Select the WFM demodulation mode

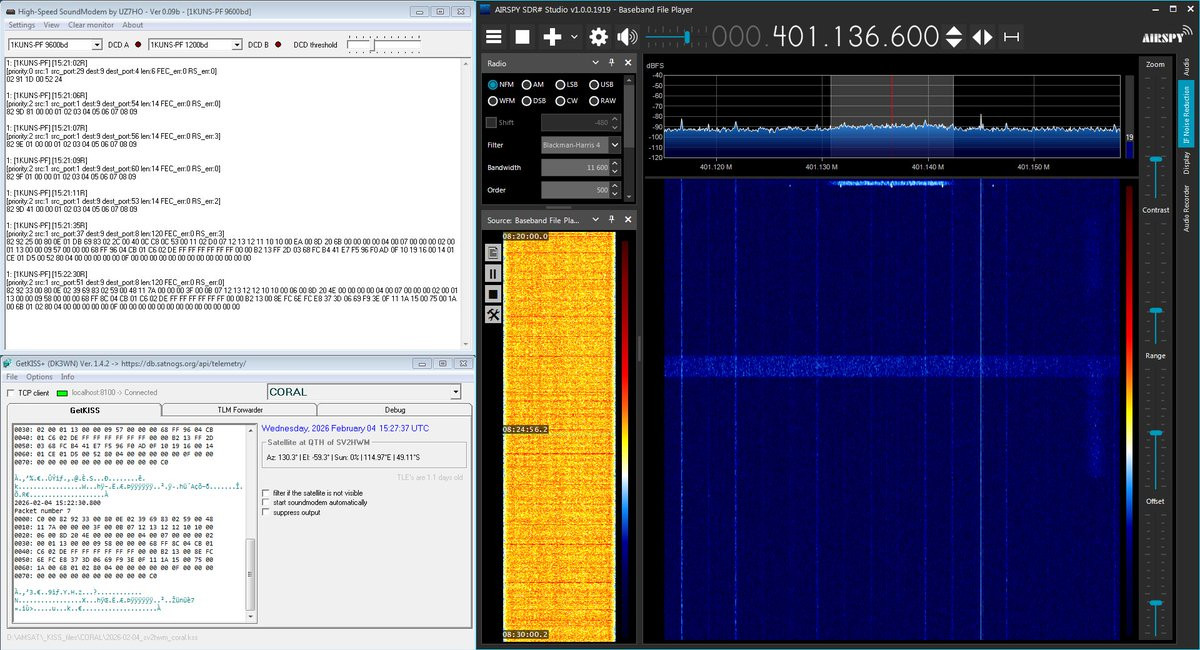tap(493, 101)
